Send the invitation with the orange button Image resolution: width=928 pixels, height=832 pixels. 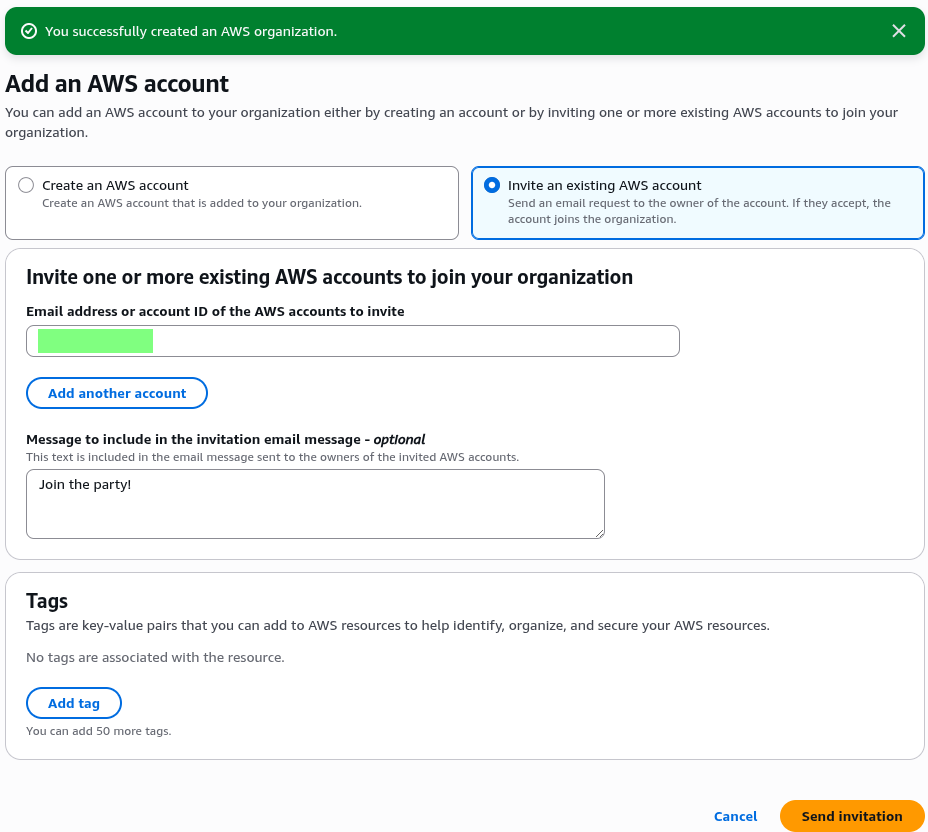(x=852, y=816)
